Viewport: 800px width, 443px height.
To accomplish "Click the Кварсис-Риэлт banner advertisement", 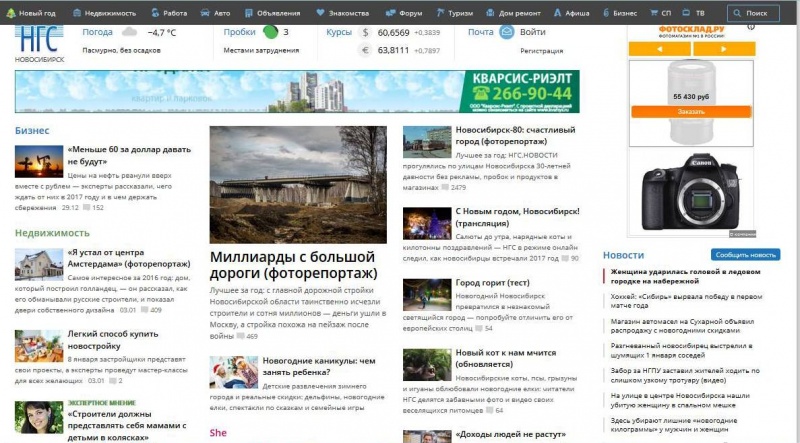I will tap(298, 92).
